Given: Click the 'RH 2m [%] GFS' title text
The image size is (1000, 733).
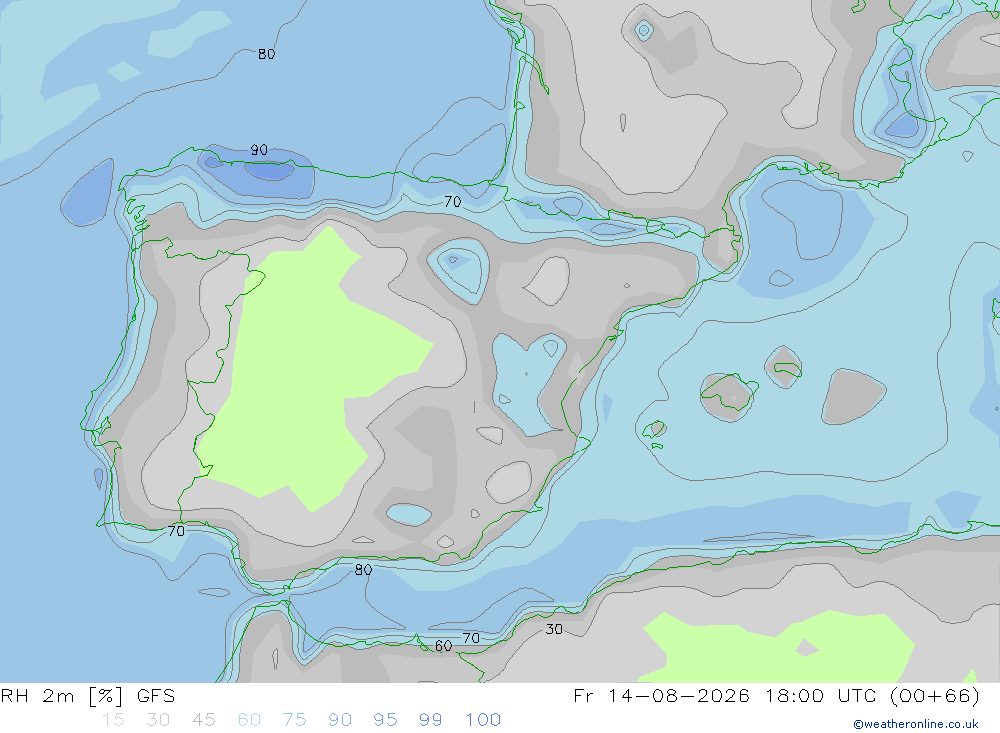Looking at the screenshot, I should coord(87,695).
